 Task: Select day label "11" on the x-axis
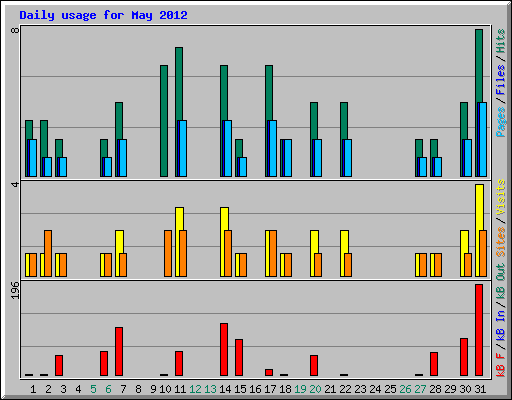tap(180, 389)
